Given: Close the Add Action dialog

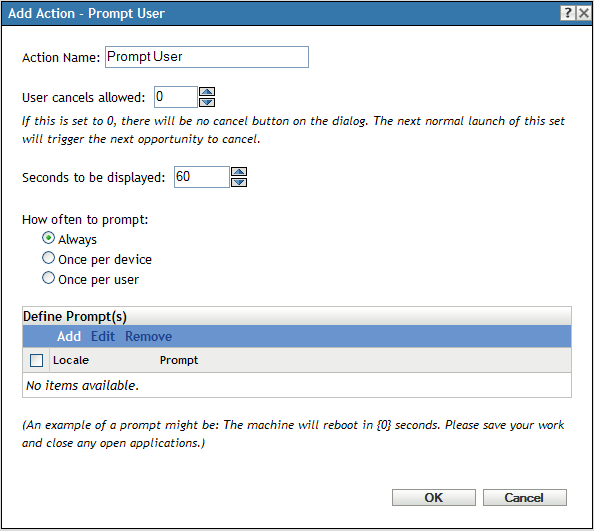Looking at the screenshot, I should pyautogui.click(x=584, y=13).
